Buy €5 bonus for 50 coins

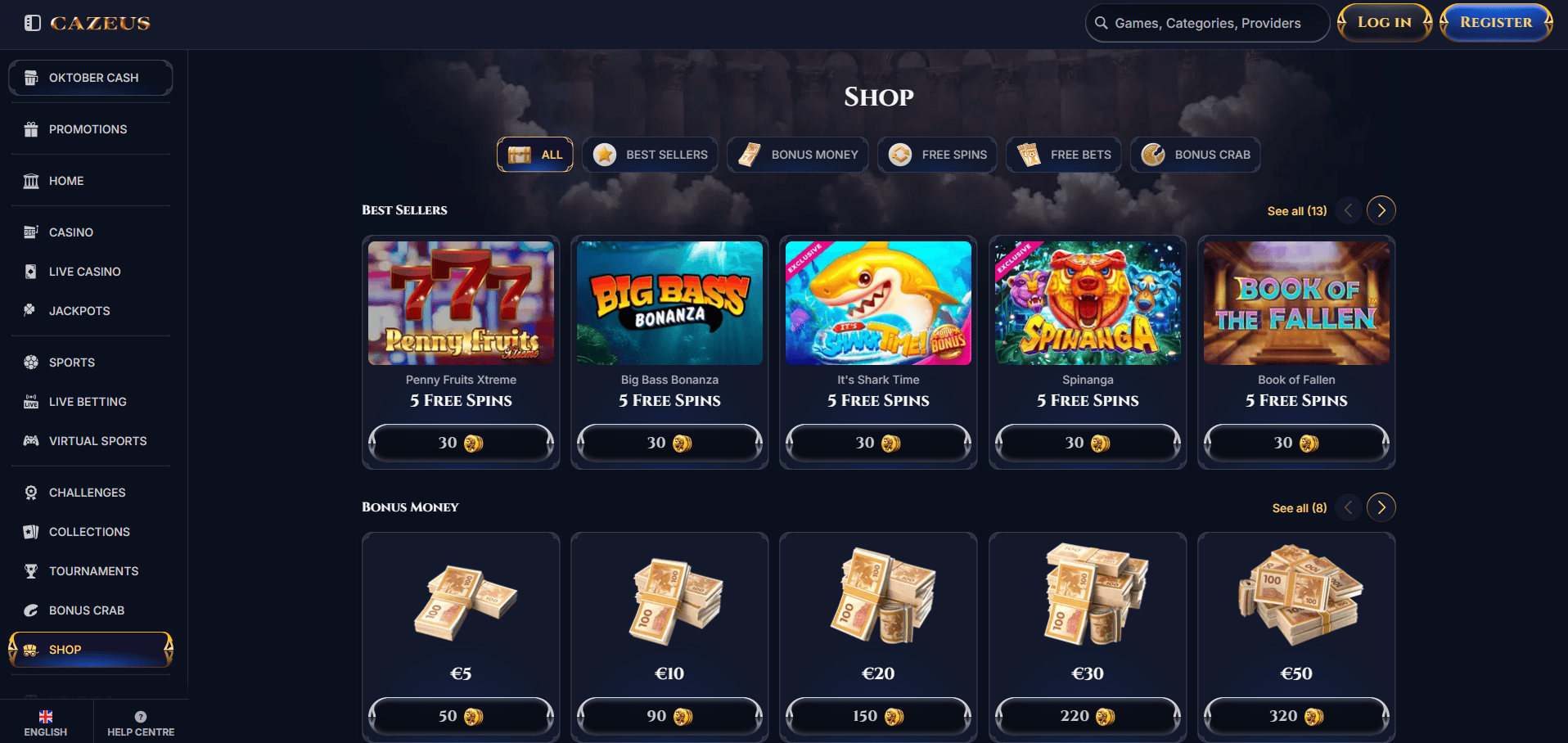pos(461,716)
